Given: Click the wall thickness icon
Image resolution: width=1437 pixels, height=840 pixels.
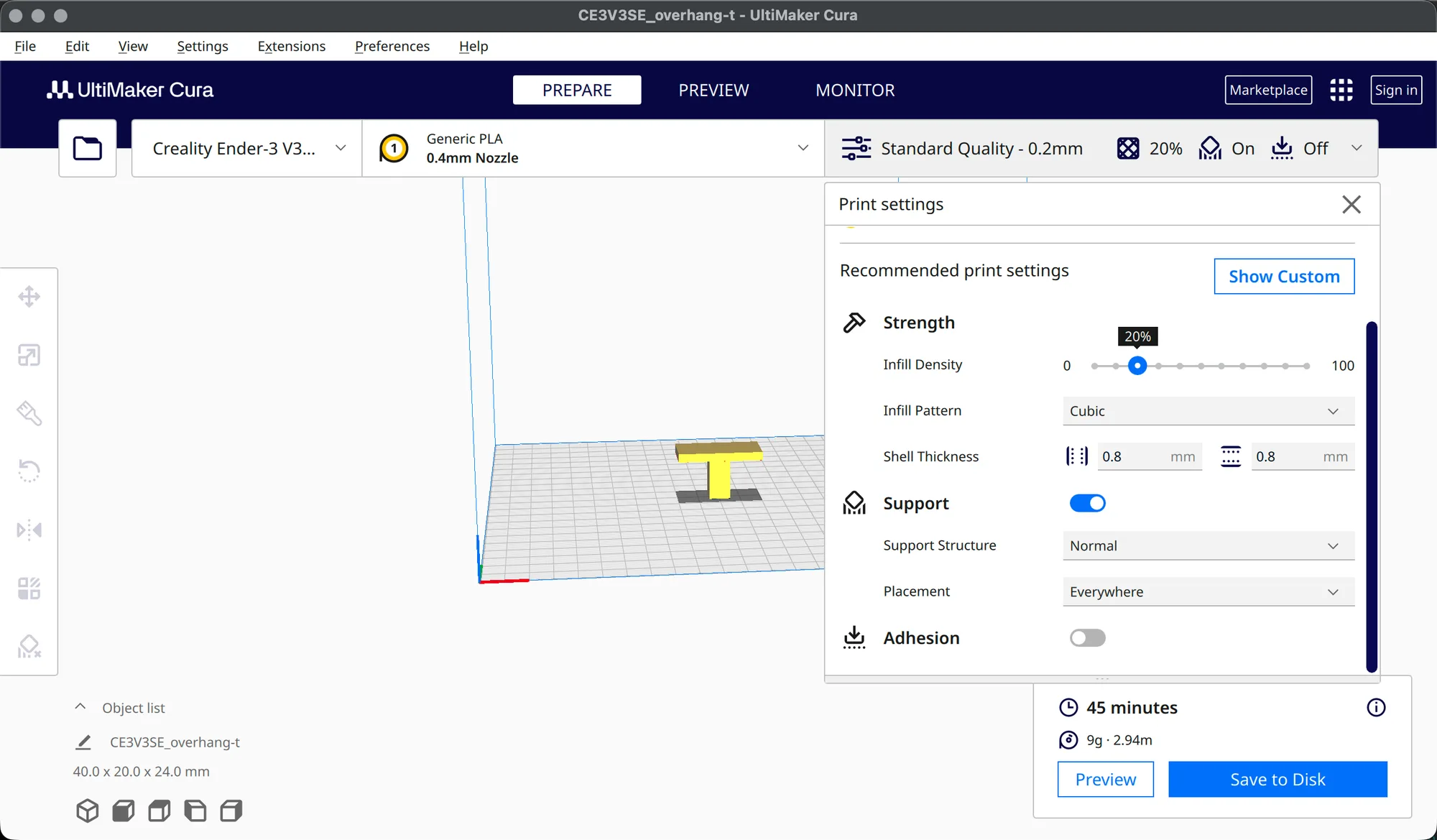Looking at the screenshot, I should click(x=1076, y=456).
